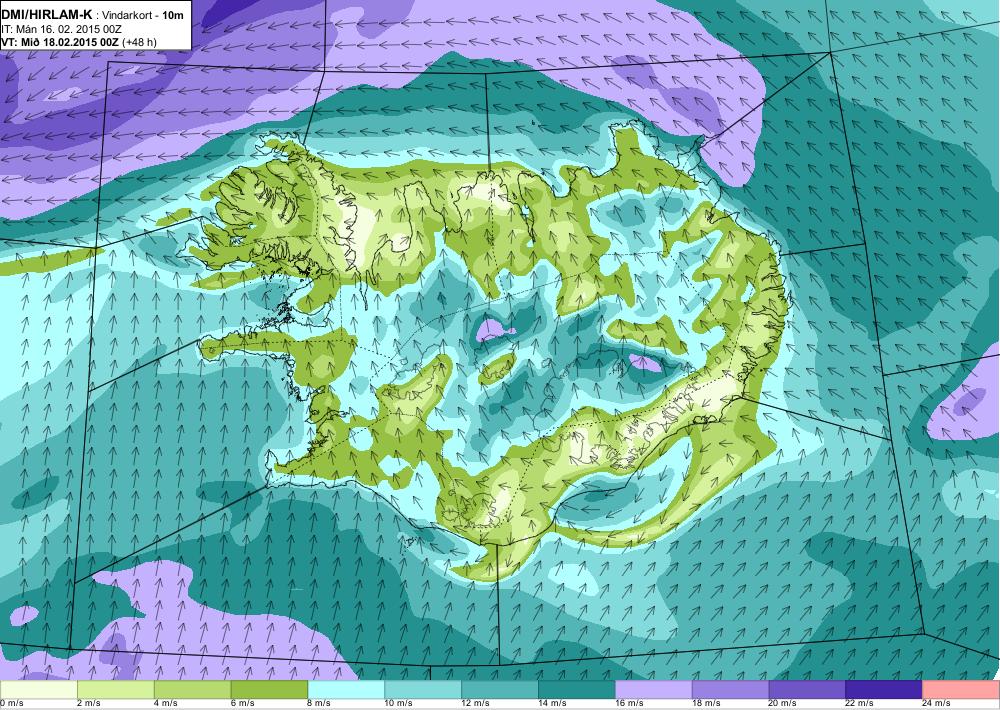The image size is (1000, 710).
Task: Click the medium teal 12–14 m/s legend swatch
Action: click(500, 690)
